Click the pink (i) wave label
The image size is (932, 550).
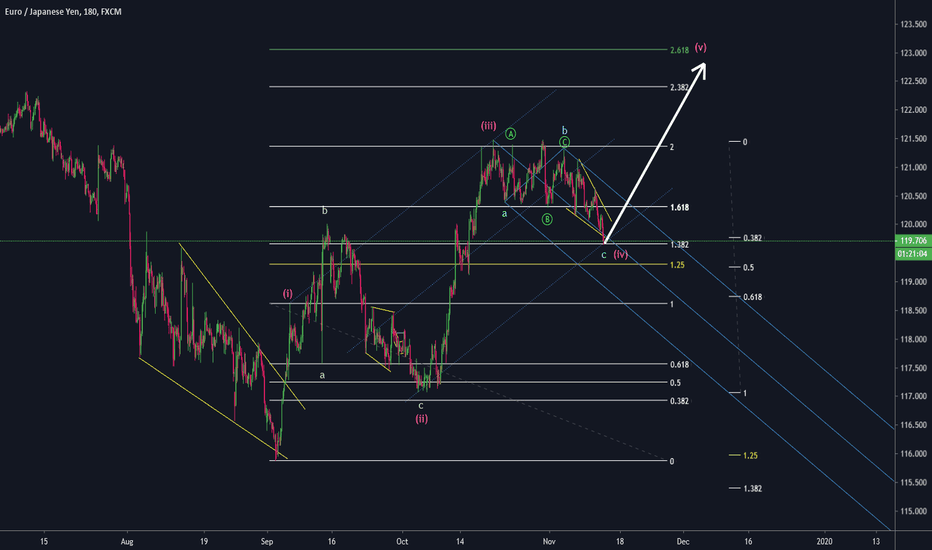(288, 293)
